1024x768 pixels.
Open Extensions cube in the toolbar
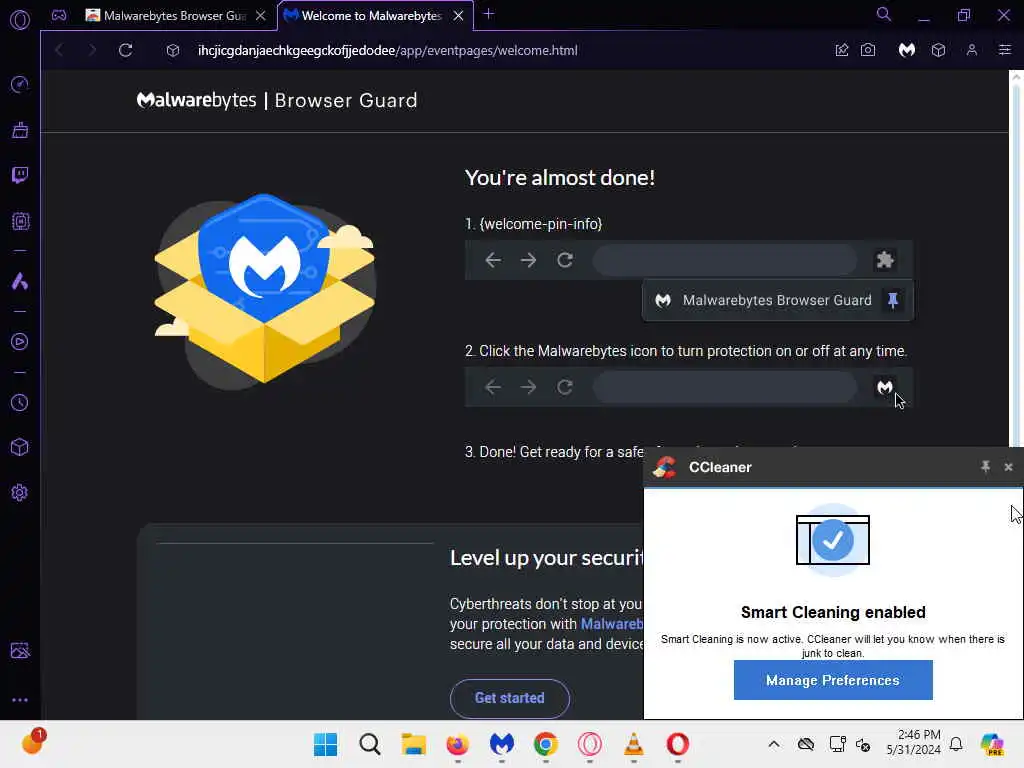point(938,50)
